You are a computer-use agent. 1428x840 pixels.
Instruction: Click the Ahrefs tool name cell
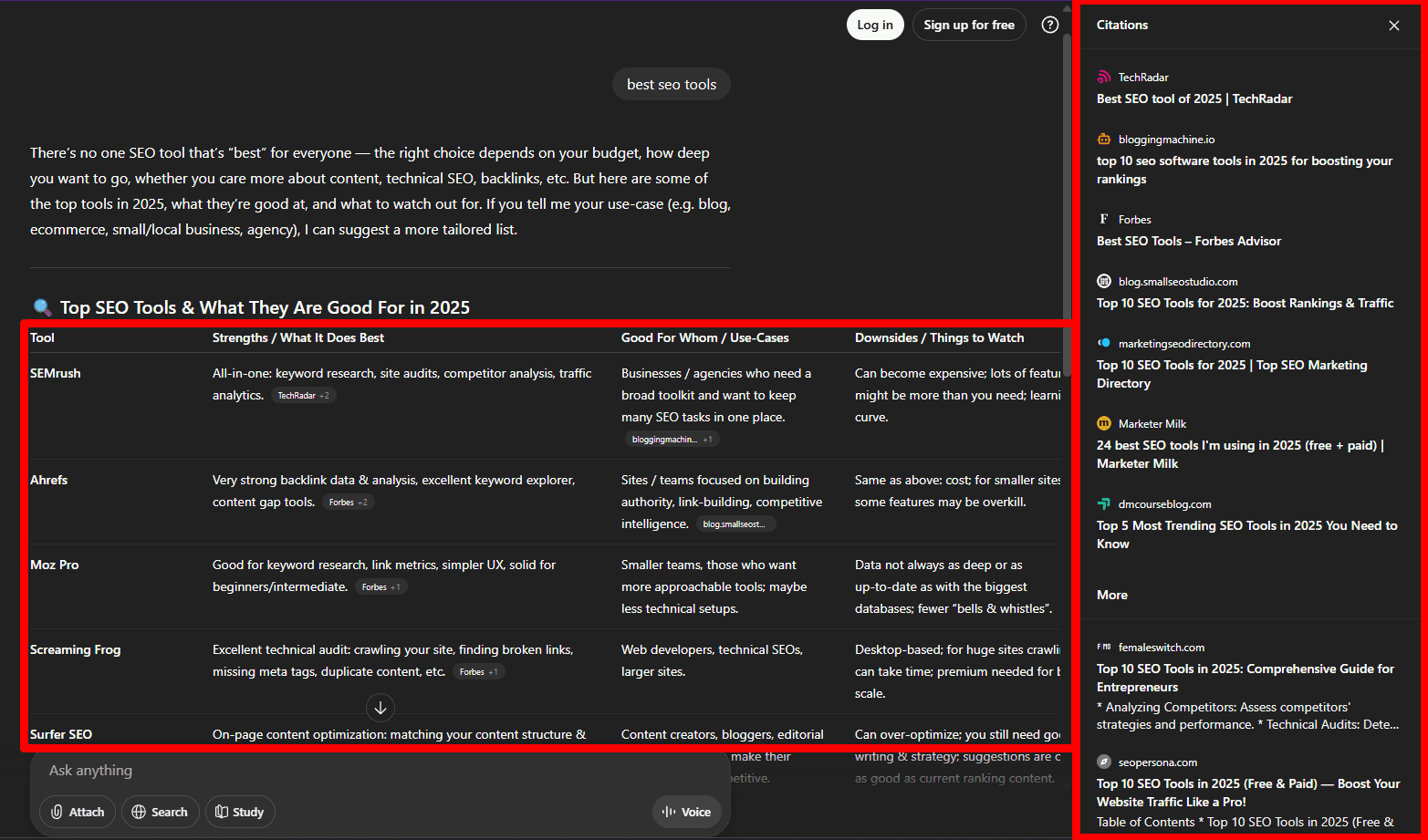49,480
